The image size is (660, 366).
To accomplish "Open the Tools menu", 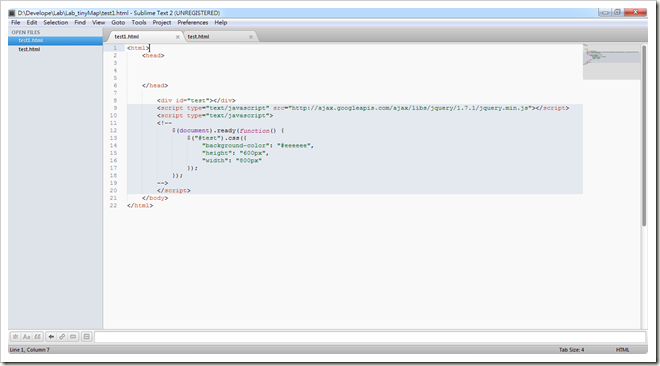I will (x=139, y=23).
